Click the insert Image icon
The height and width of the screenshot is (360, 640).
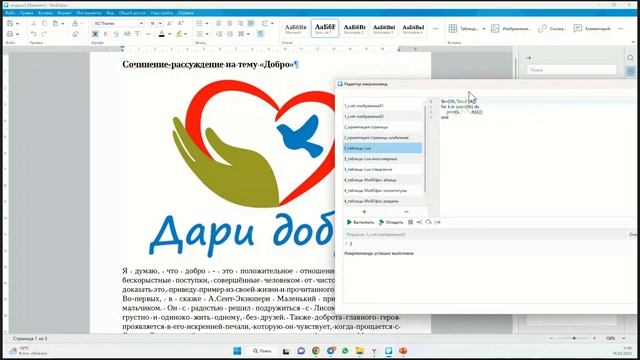pyautogui.click(x=495, y=29)
